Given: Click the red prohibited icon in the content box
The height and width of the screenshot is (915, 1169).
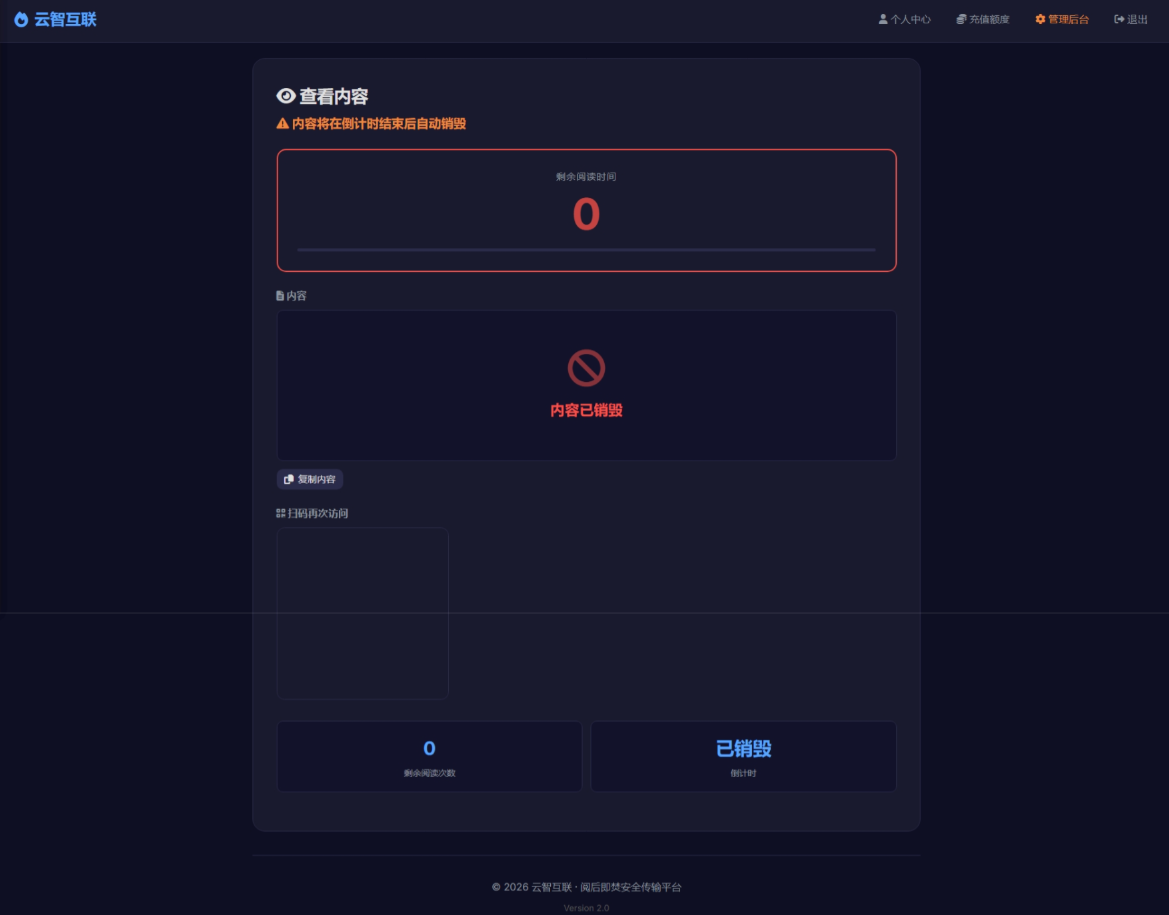Looking at the screenshot, I should coord(586,368).
